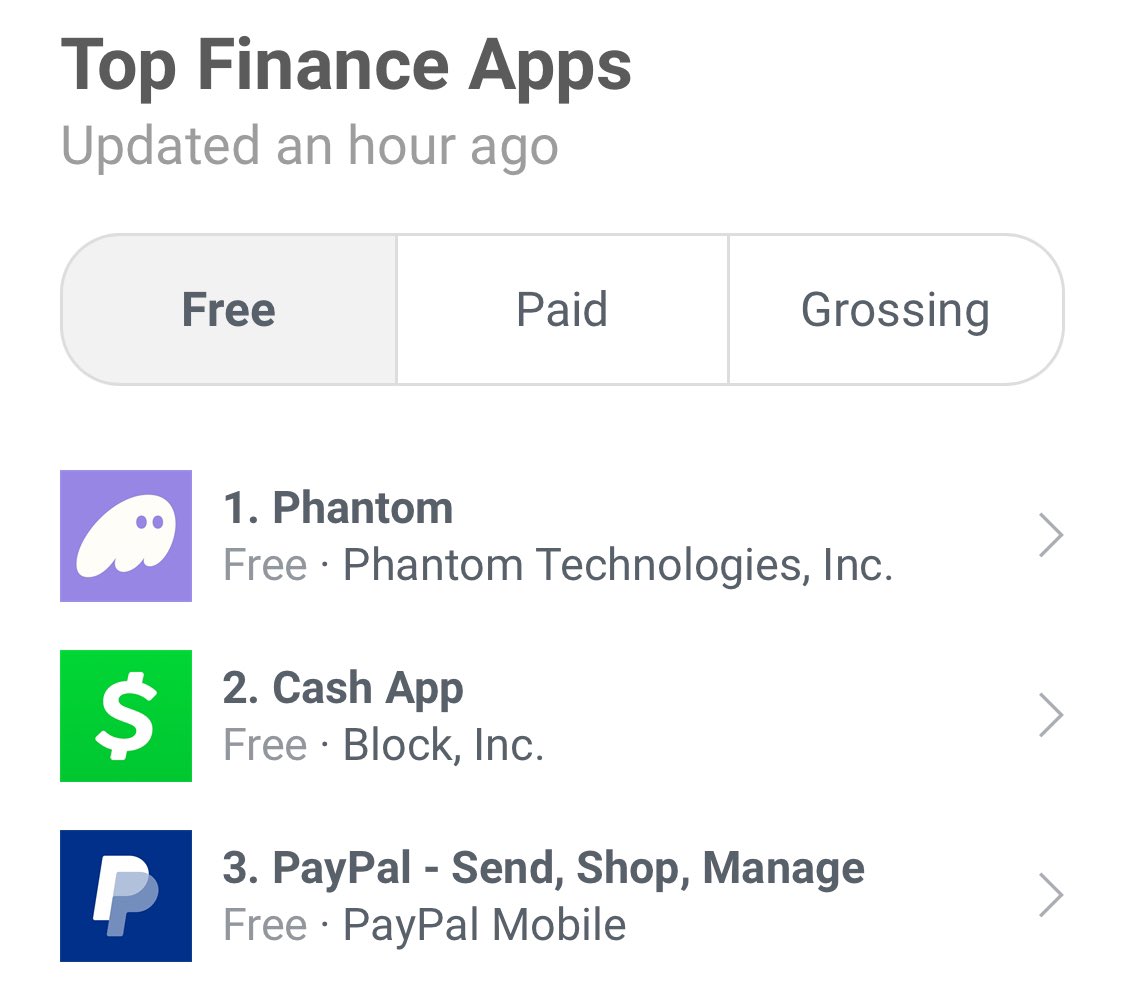Click the chevron on the PayPal row
Viewport: 1125px width, 989px height.
click(1051, 896)
